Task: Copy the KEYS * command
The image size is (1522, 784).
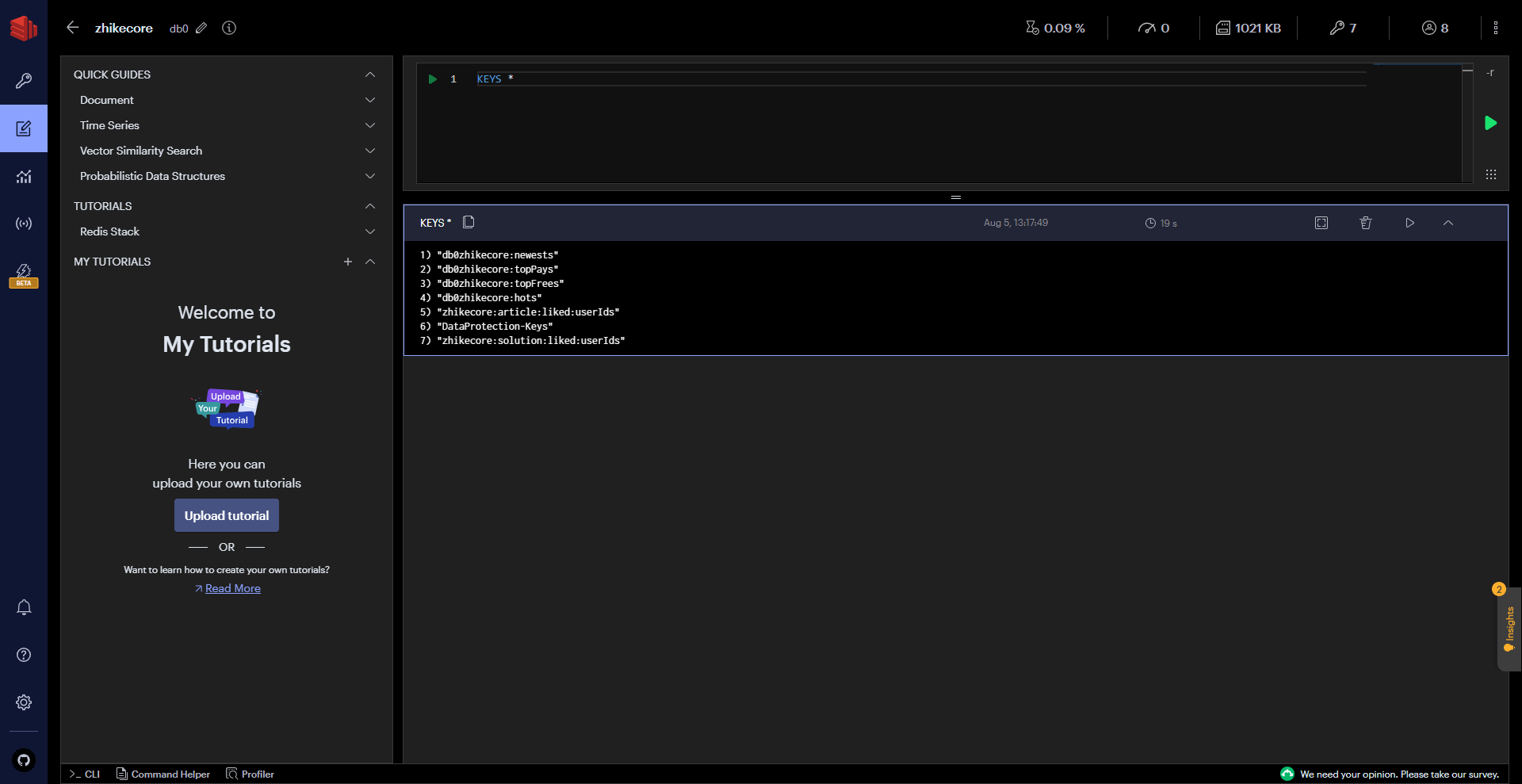Action: click(x=468, y=222)
